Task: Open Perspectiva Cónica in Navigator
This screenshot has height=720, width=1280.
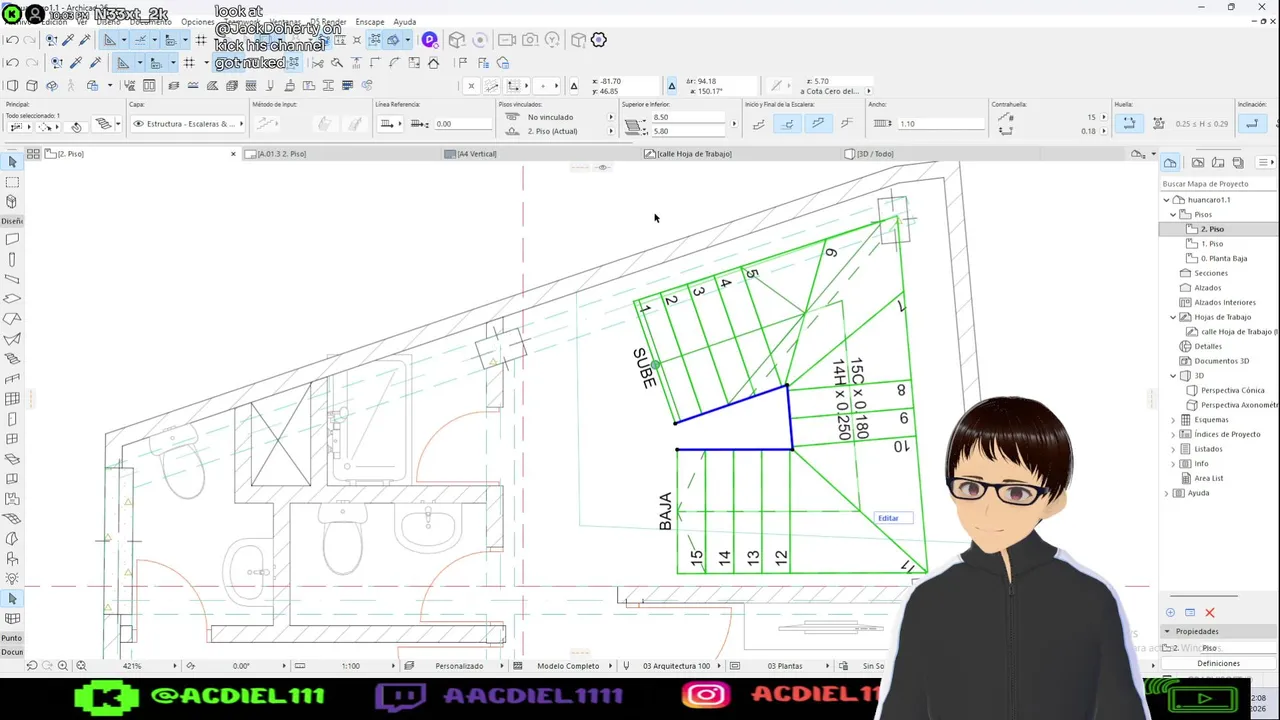Action: click(x=1232, y=390)
